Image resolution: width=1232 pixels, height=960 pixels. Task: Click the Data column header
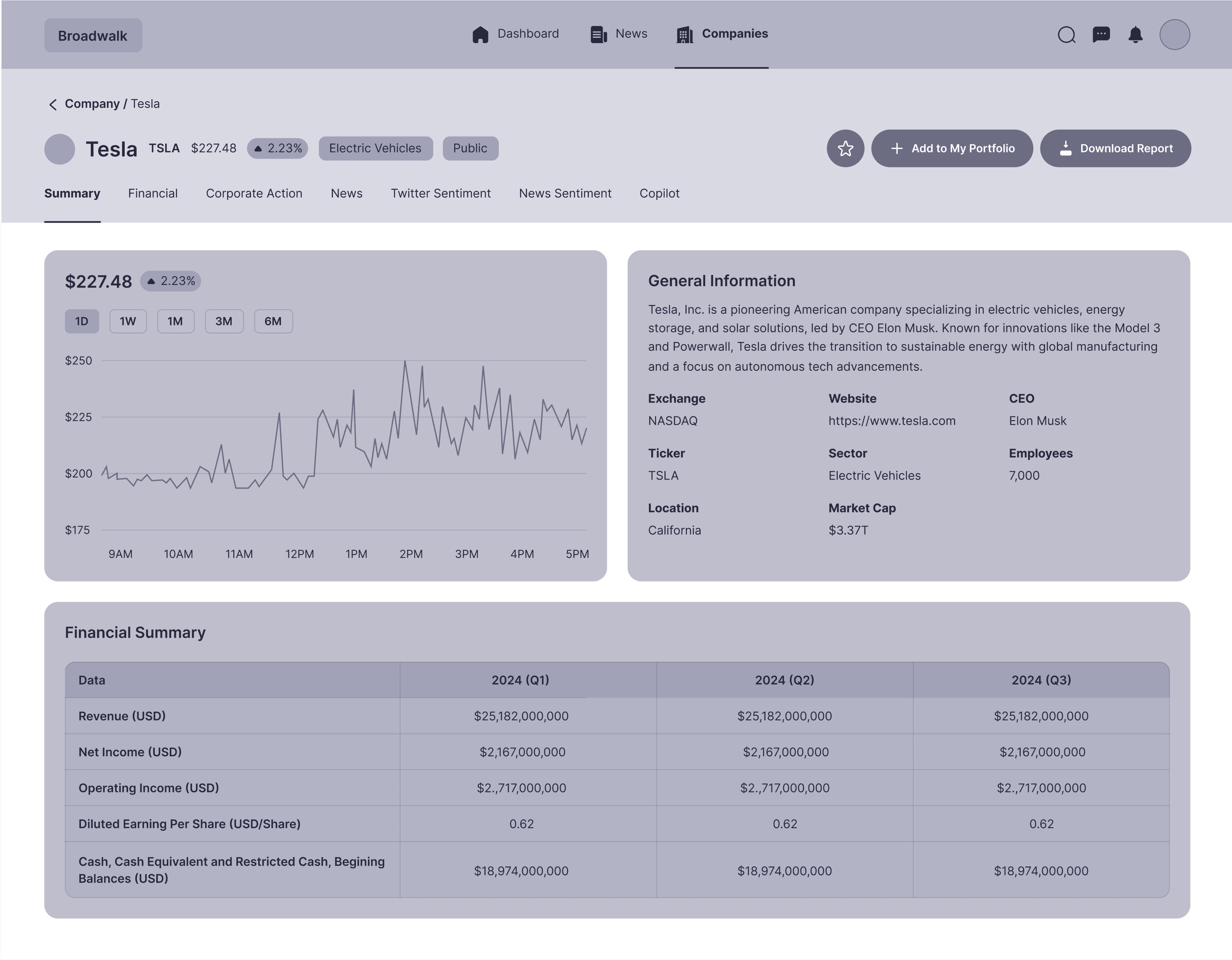click(232, 680)
